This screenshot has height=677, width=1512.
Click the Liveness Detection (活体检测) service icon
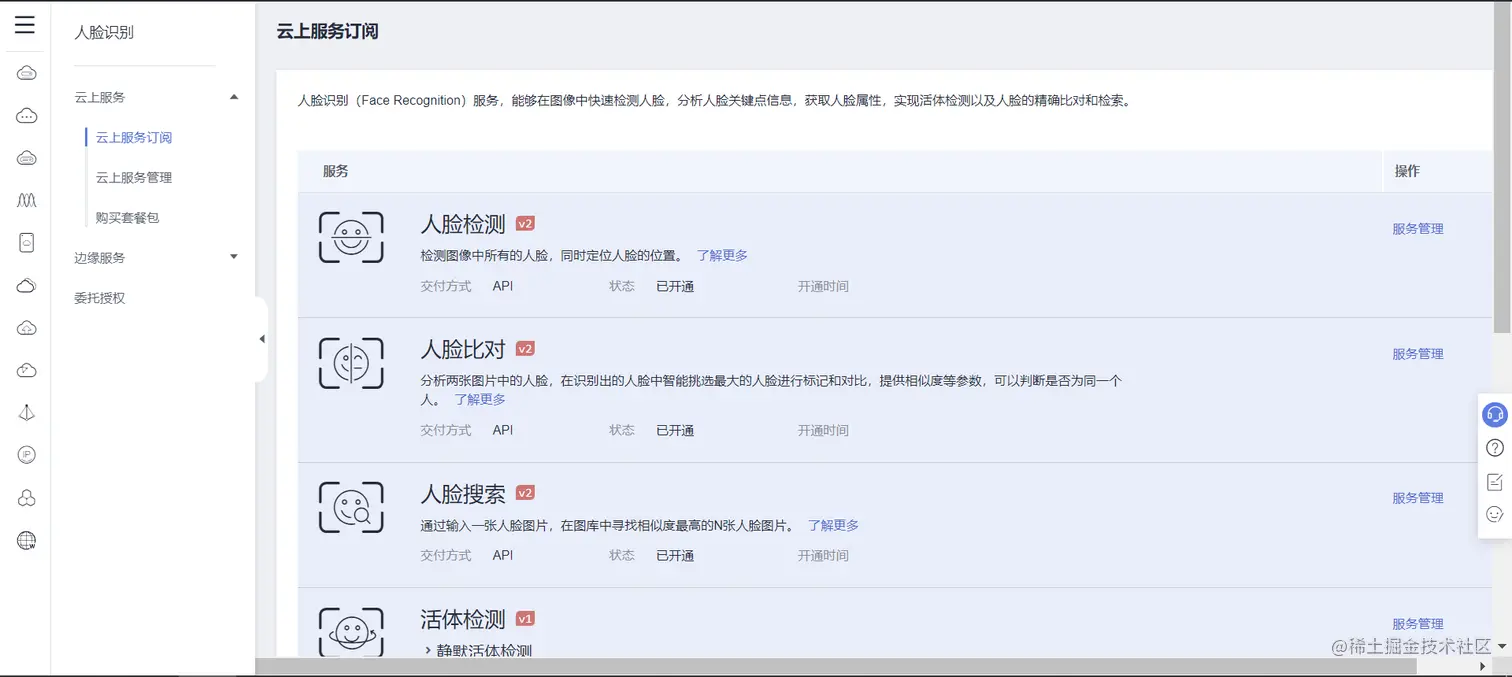[351, 631]
